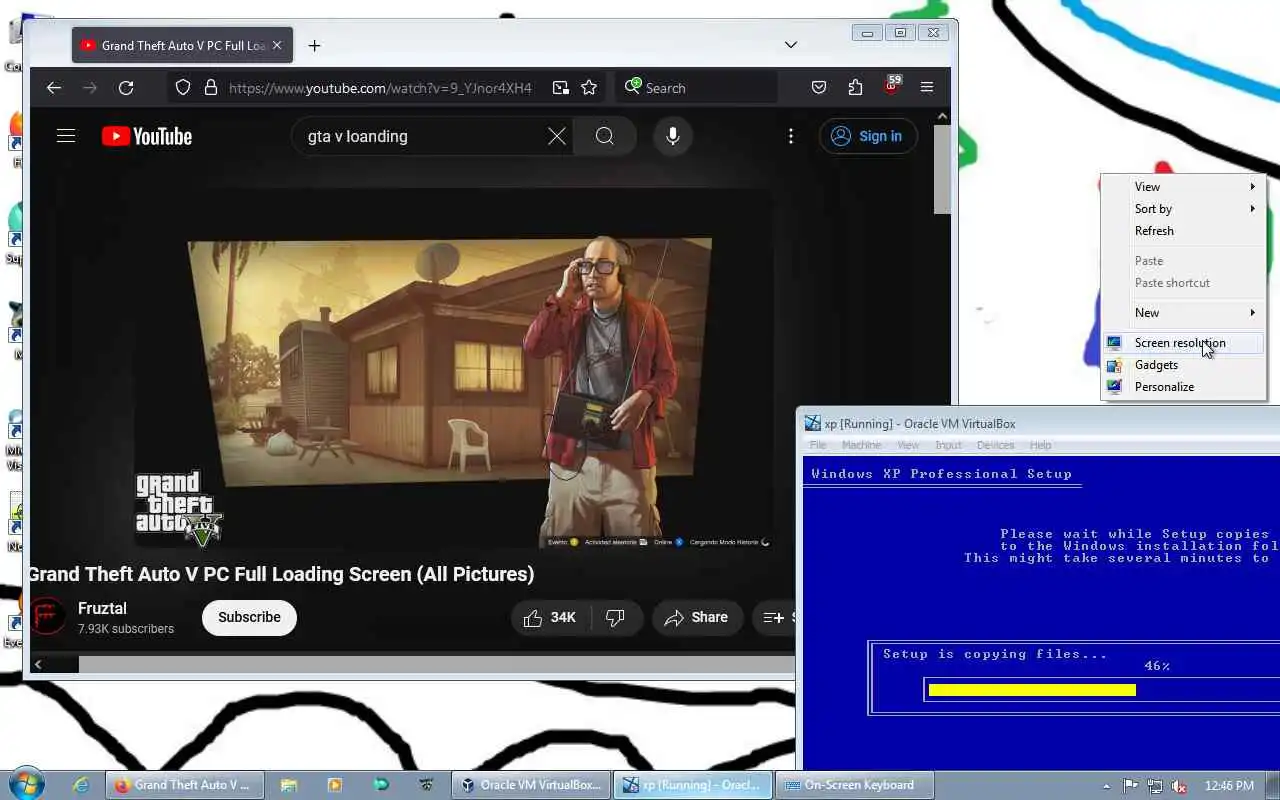Open Firefox extensions puzzle icon

click(855, 88)
